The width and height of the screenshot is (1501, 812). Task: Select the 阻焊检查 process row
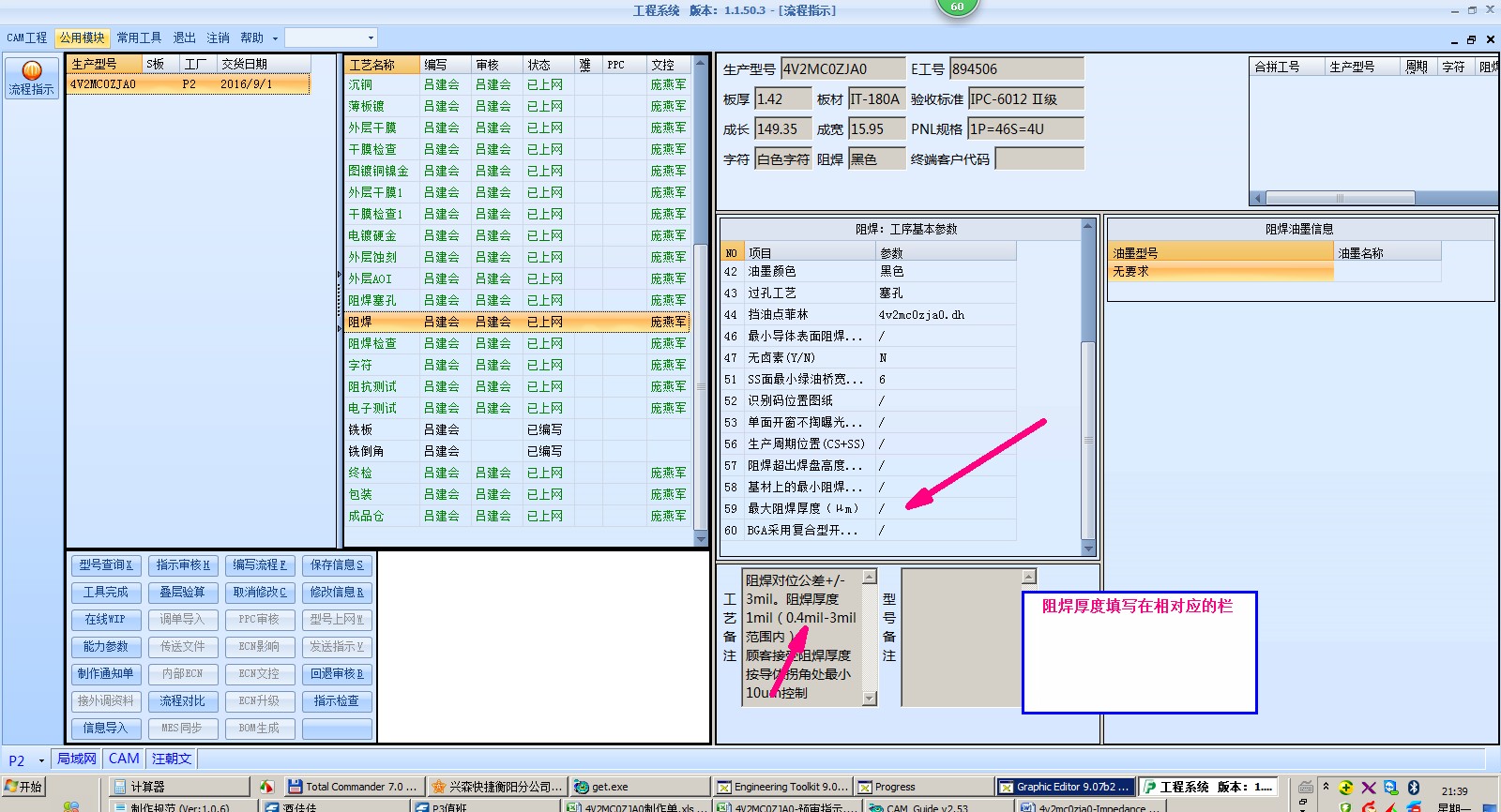[x=517, y=343]
